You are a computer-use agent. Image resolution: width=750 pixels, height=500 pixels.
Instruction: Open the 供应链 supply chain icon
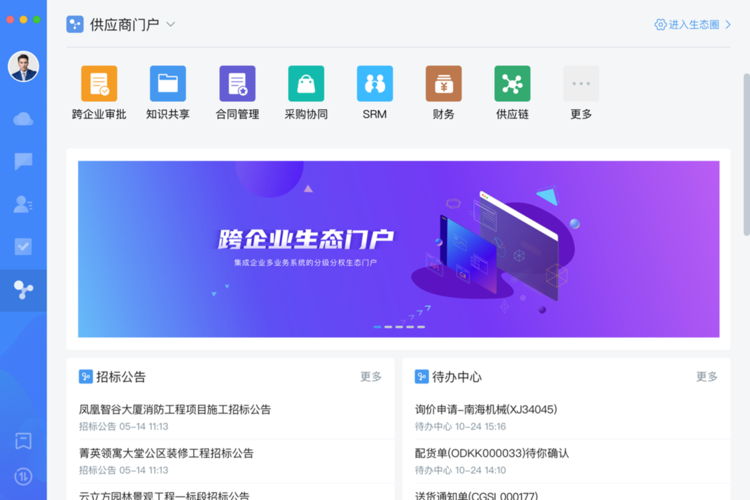(512, 84)
